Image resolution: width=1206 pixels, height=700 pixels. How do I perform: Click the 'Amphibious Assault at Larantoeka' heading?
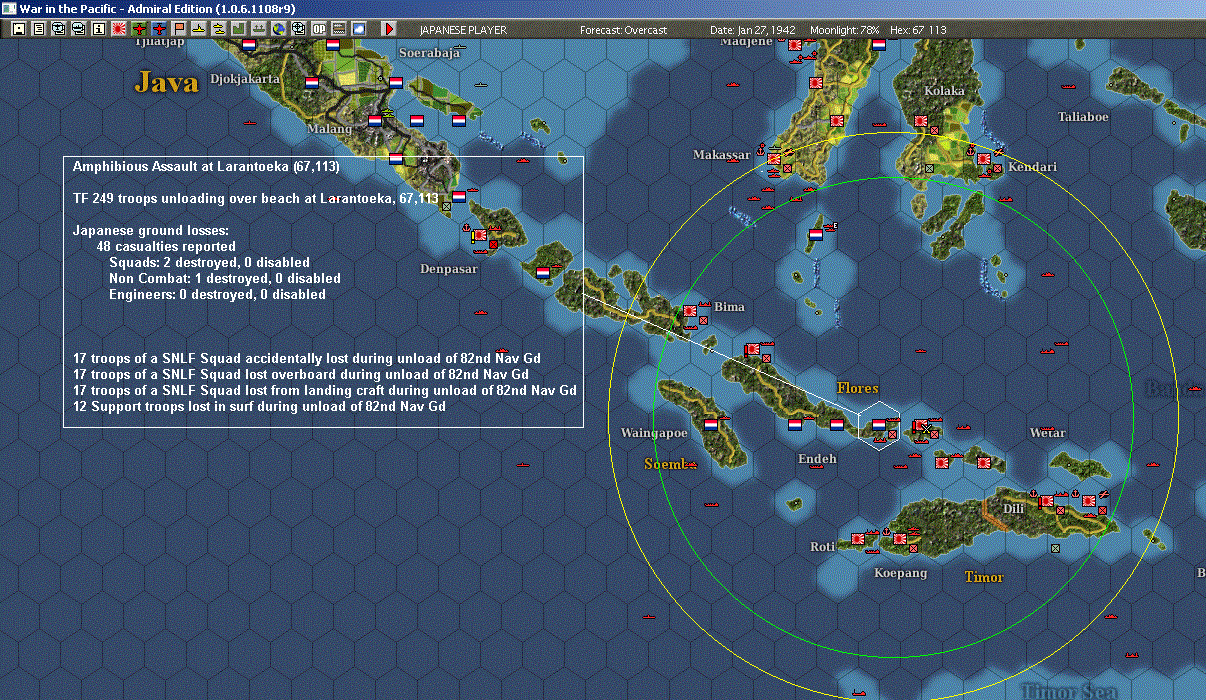click(206, 166)
